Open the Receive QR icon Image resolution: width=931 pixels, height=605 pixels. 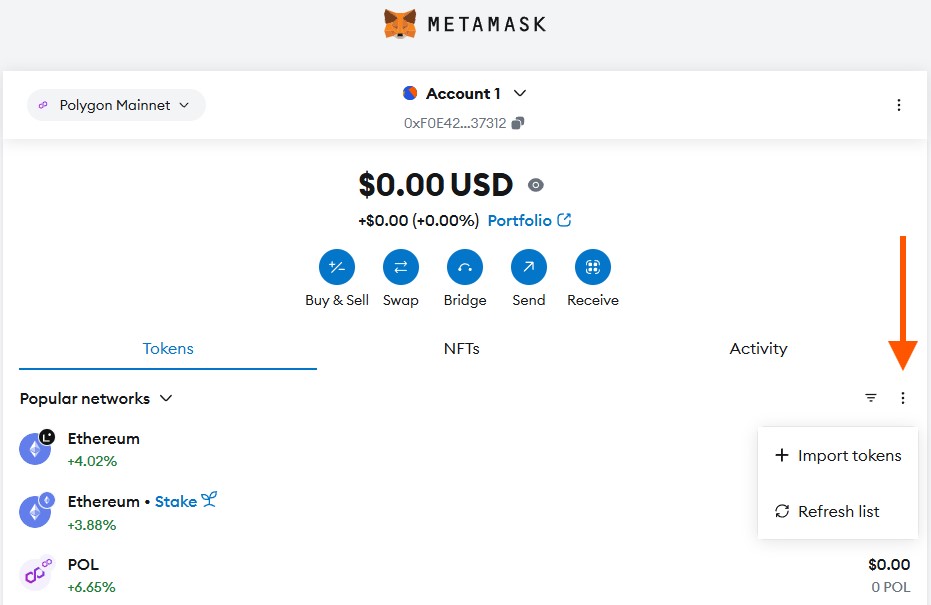pos(593,267)
